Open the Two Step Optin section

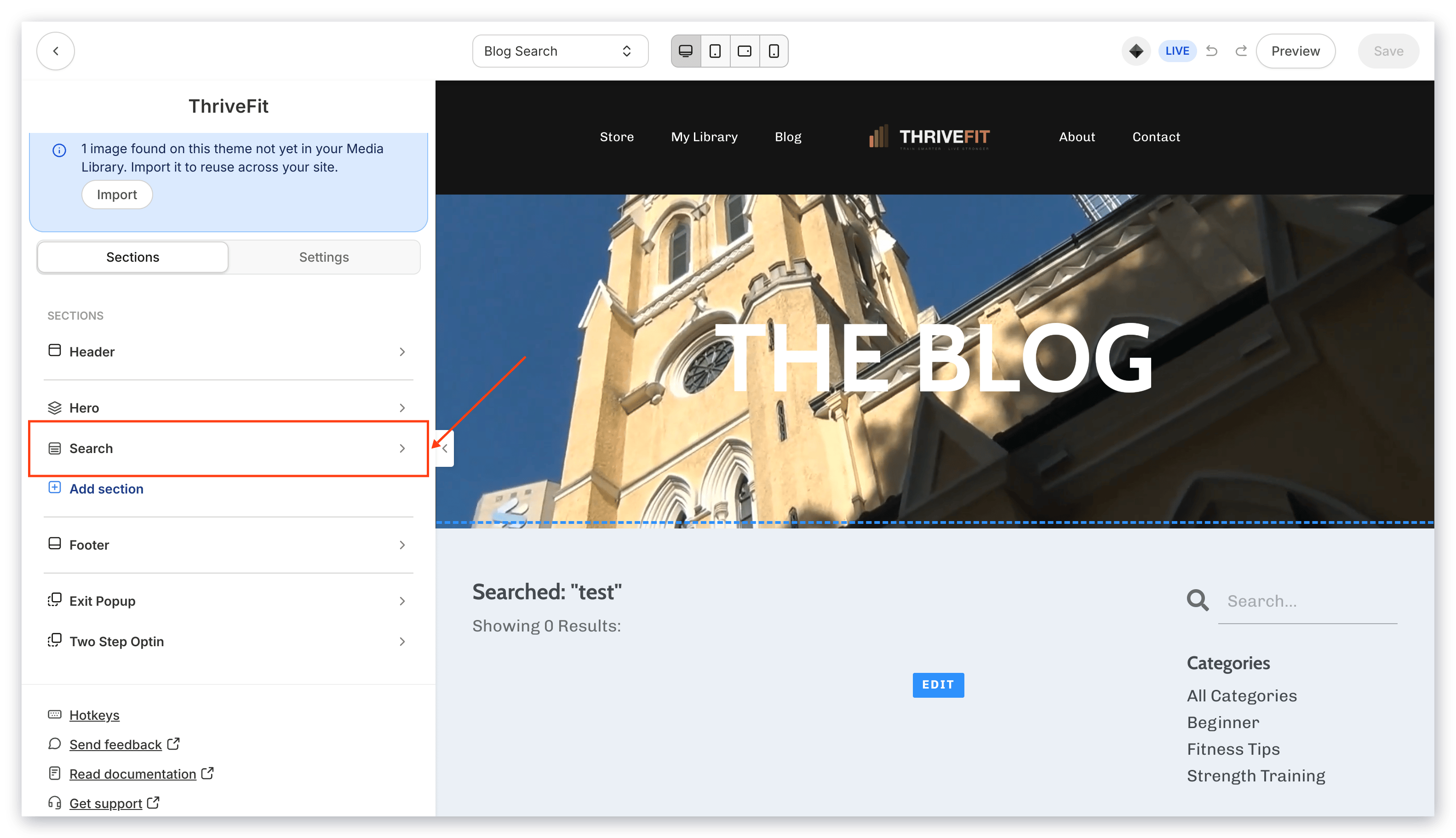[228, 641]
